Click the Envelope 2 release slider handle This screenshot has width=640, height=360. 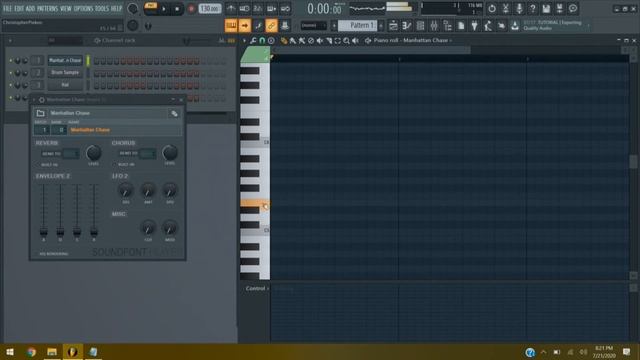click(94, 232)
